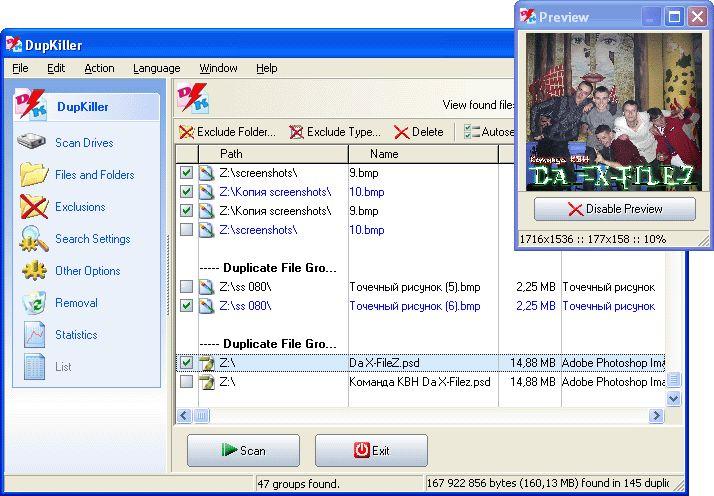Open the Action menu

click(99, 68)
